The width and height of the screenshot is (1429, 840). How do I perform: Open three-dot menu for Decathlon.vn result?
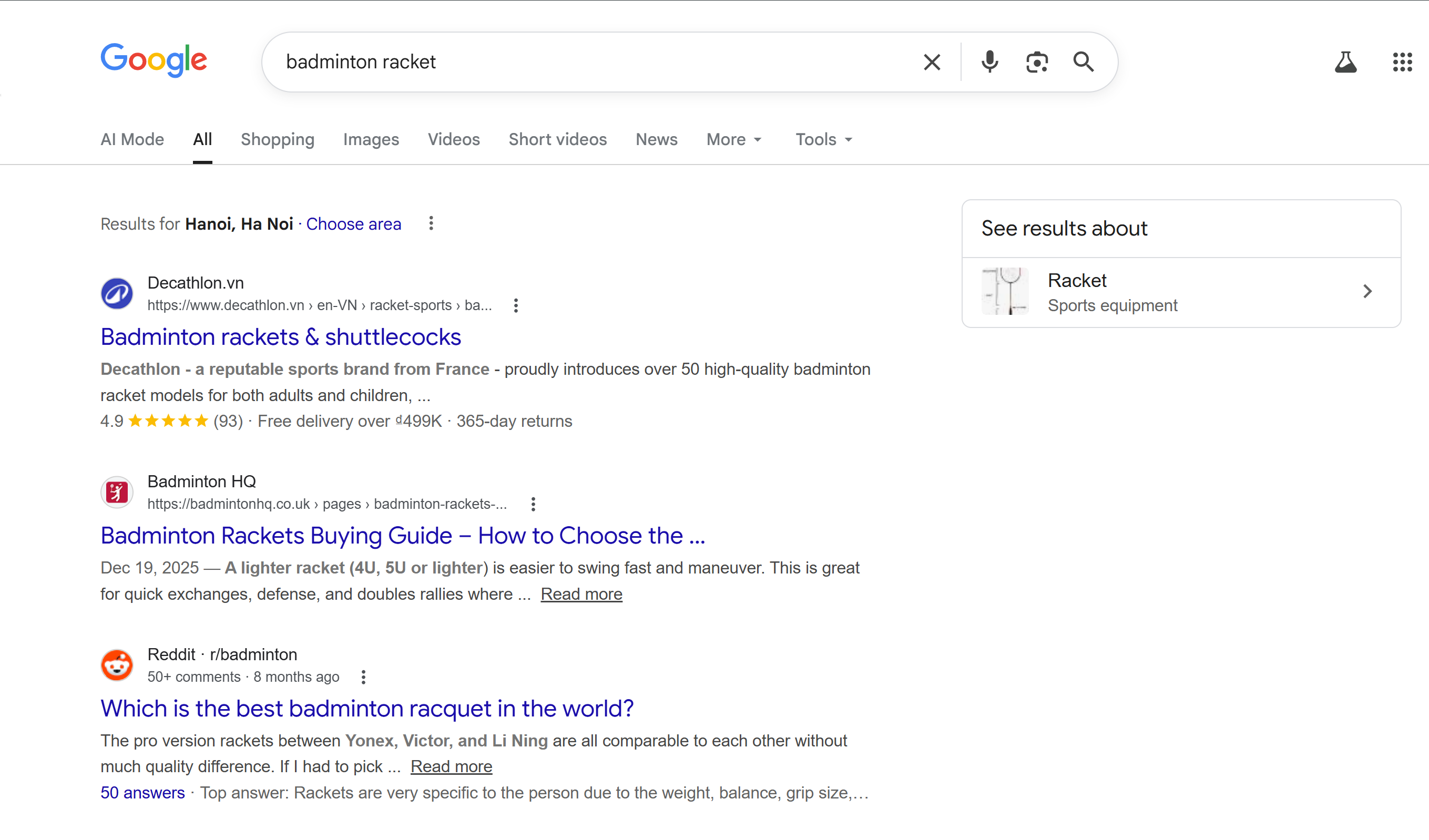(515, 305)
